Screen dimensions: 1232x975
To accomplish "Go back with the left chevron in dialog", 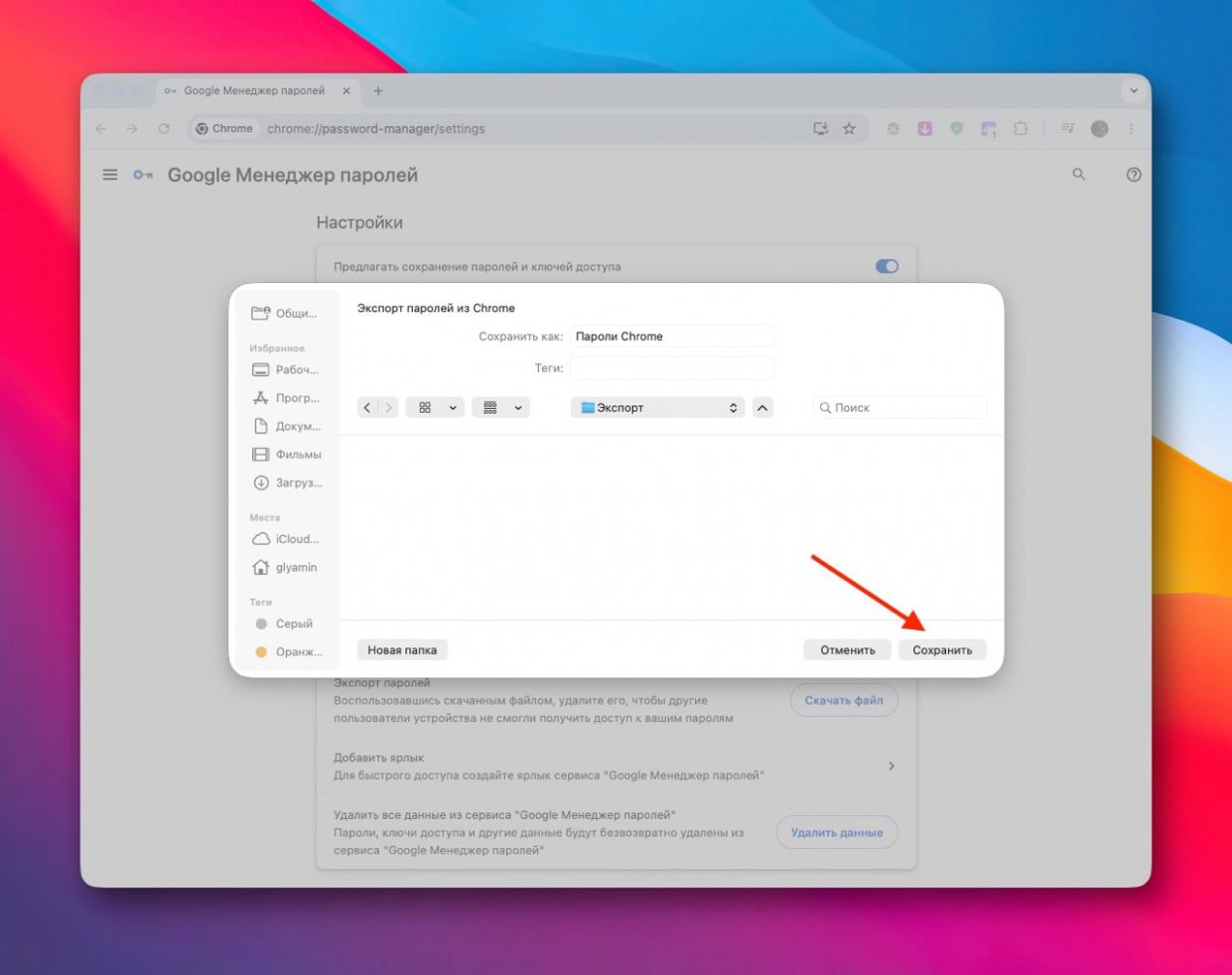I will pyautogui.click(x=367, y=408).
